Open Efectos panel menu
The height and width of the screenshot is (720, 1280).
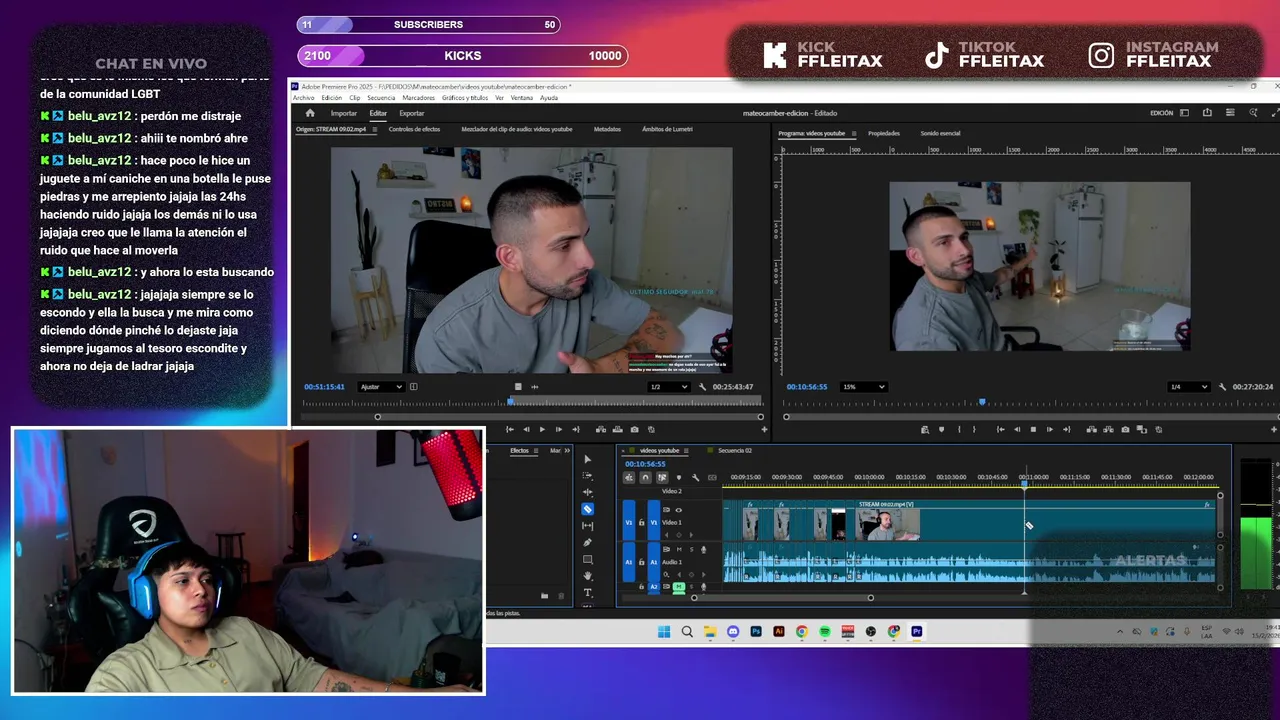536,451
